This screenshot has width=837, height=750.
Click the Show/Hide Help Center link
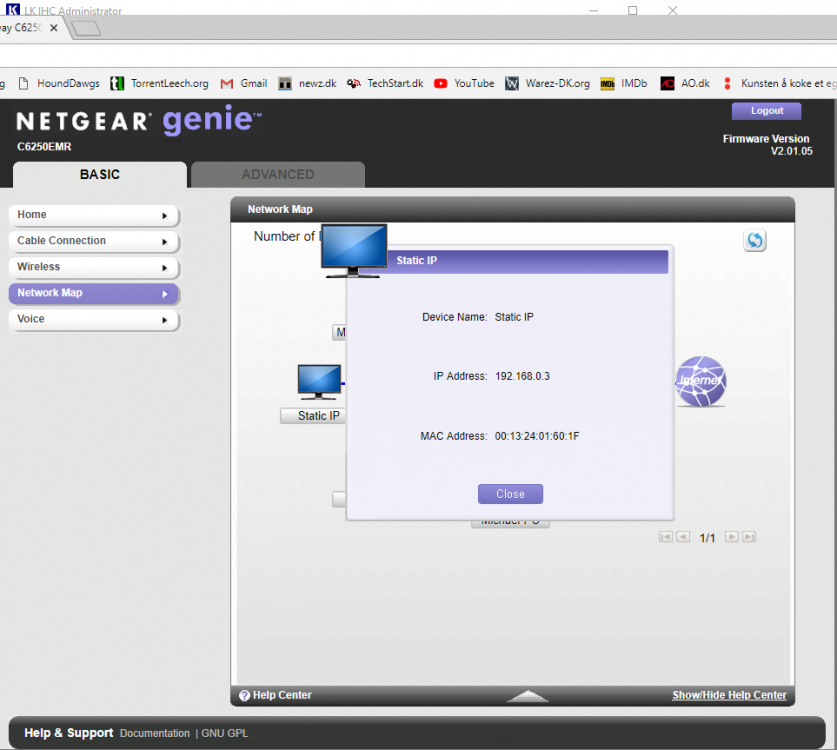tap(729, 696)
